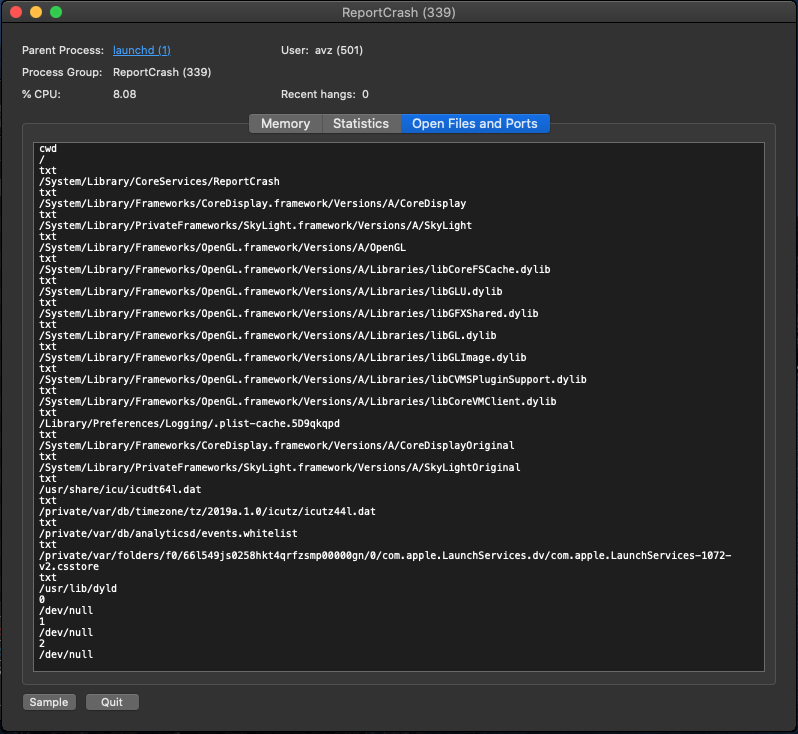Image resolution: width=798 pixels, height=734 pixels.
Task: Switch to the Memory tab
Action: click(x=286, y=124)
